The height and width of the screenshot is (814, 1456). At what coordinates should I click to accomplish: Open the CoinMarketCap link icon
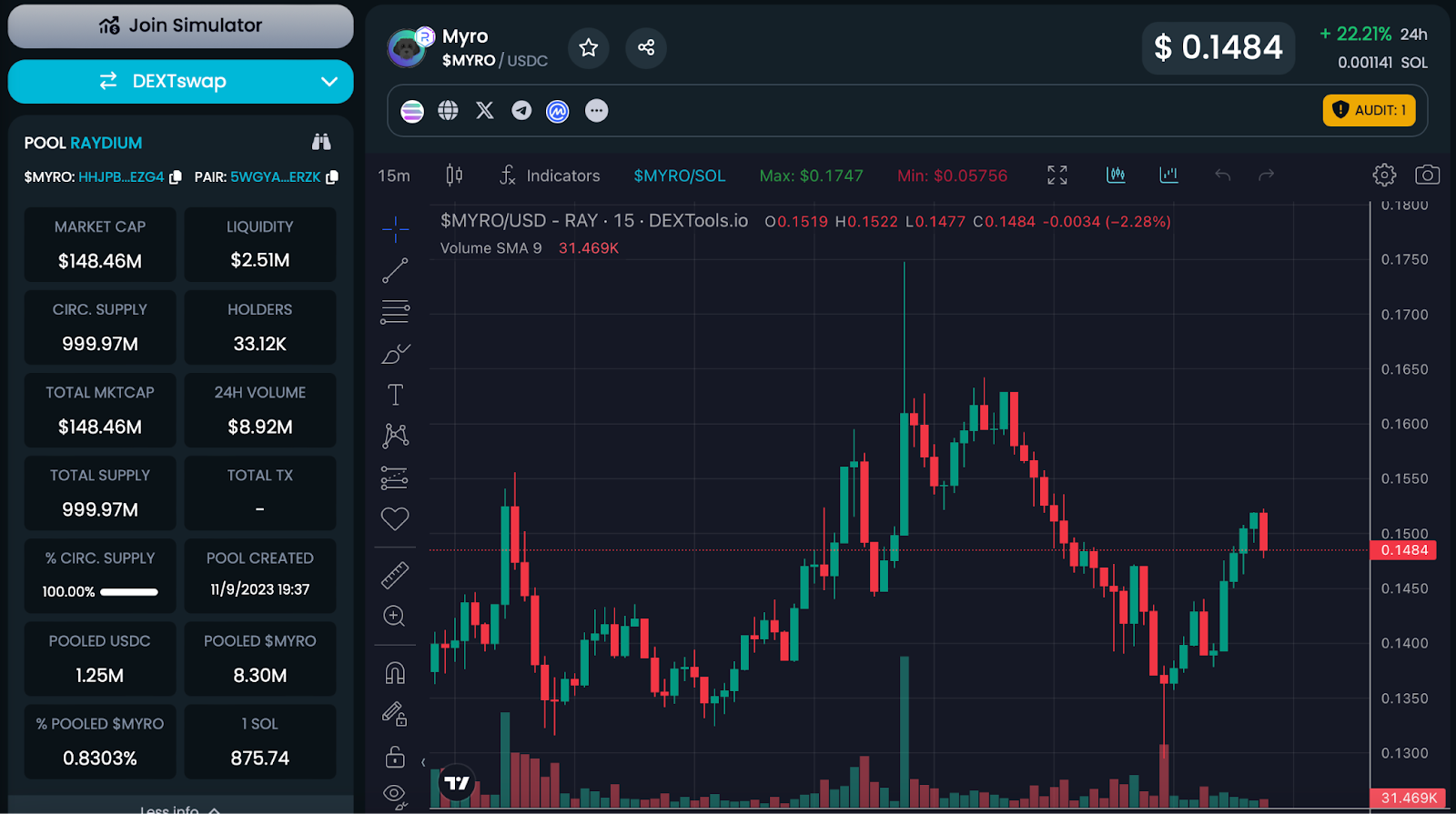pyautogui.click(x=558, y=111)
